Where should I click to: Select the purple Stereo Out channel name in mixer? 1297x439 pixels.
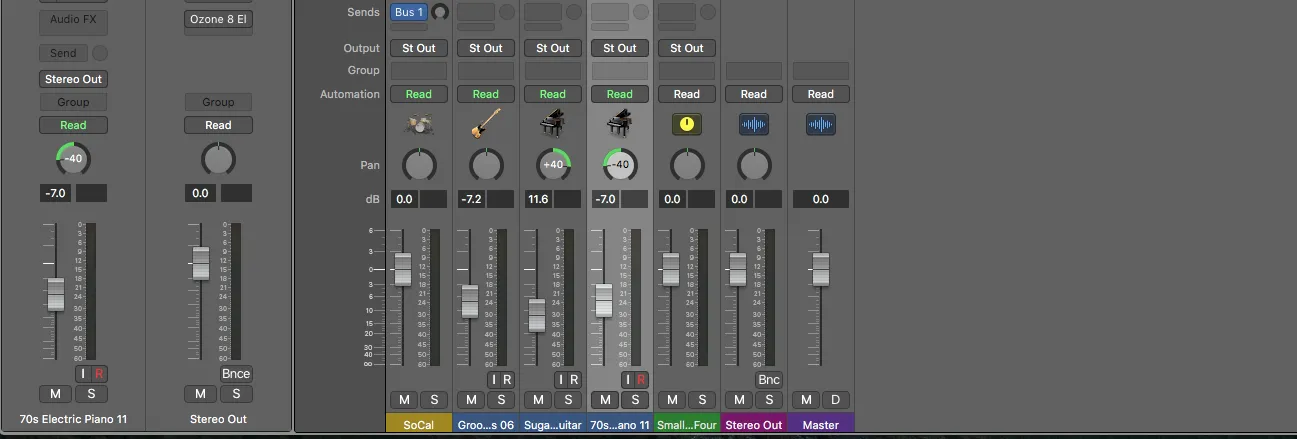754,424
